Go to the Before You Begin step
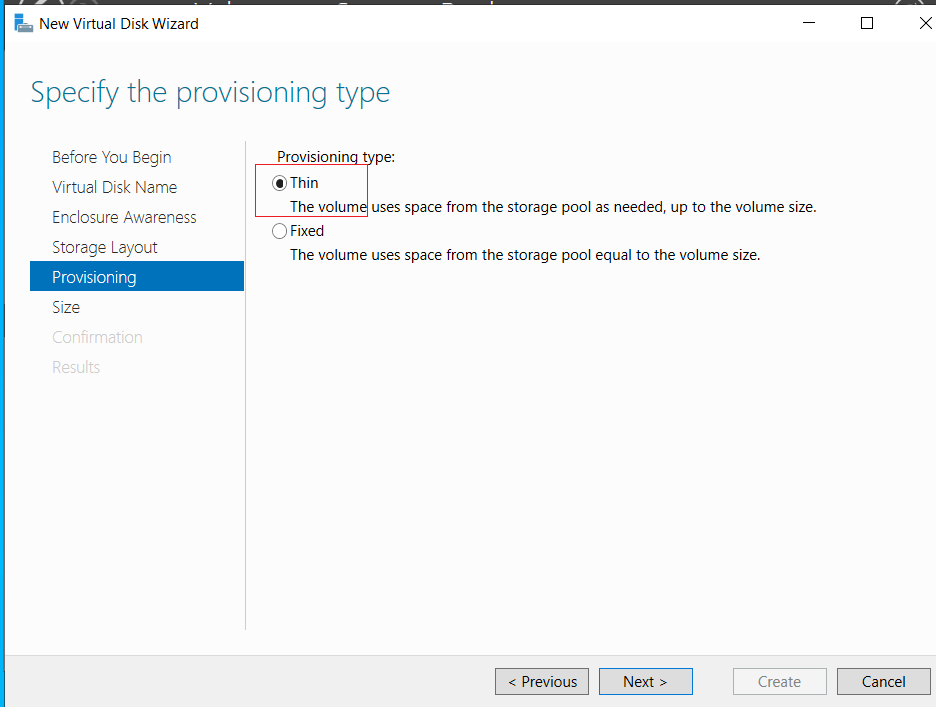The width and height of the screenshot is (936, 707). (x=112, y=157)
